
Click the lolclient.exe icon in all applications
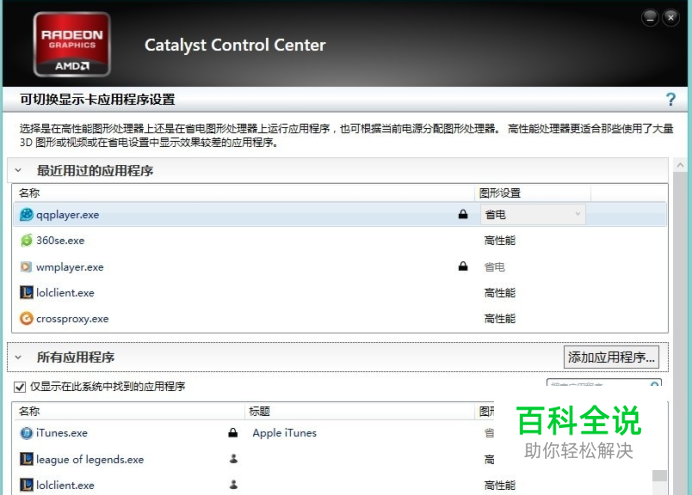[x=26, y=485]
